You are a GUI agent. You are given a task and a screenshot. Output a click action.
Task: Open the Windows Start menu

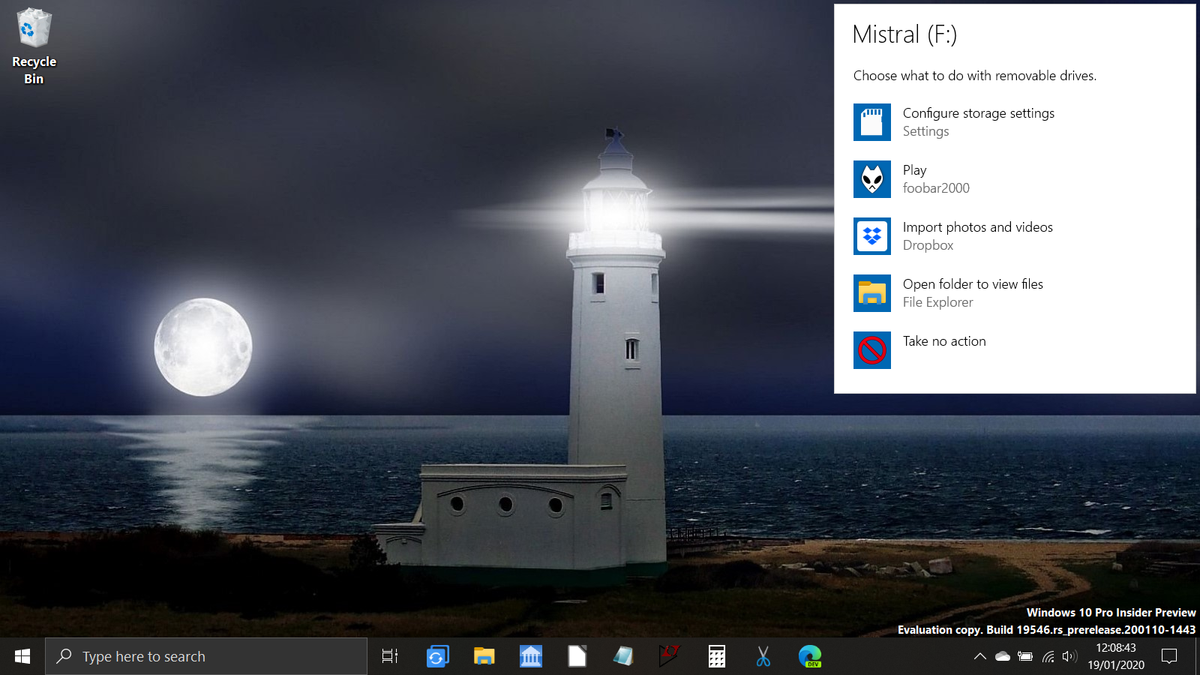tap(22, 656)
